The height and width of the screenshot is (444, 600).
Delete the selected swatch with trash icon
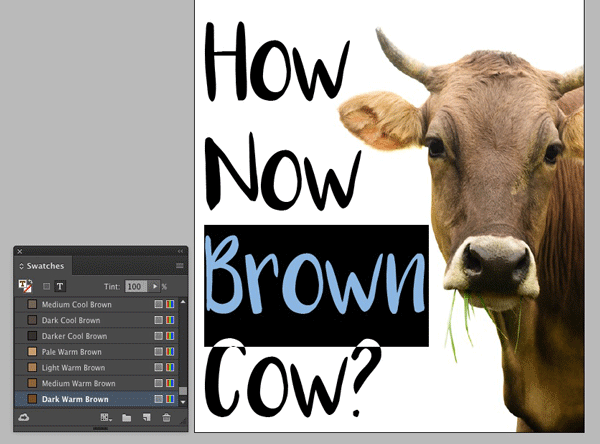tap(167, 417)
